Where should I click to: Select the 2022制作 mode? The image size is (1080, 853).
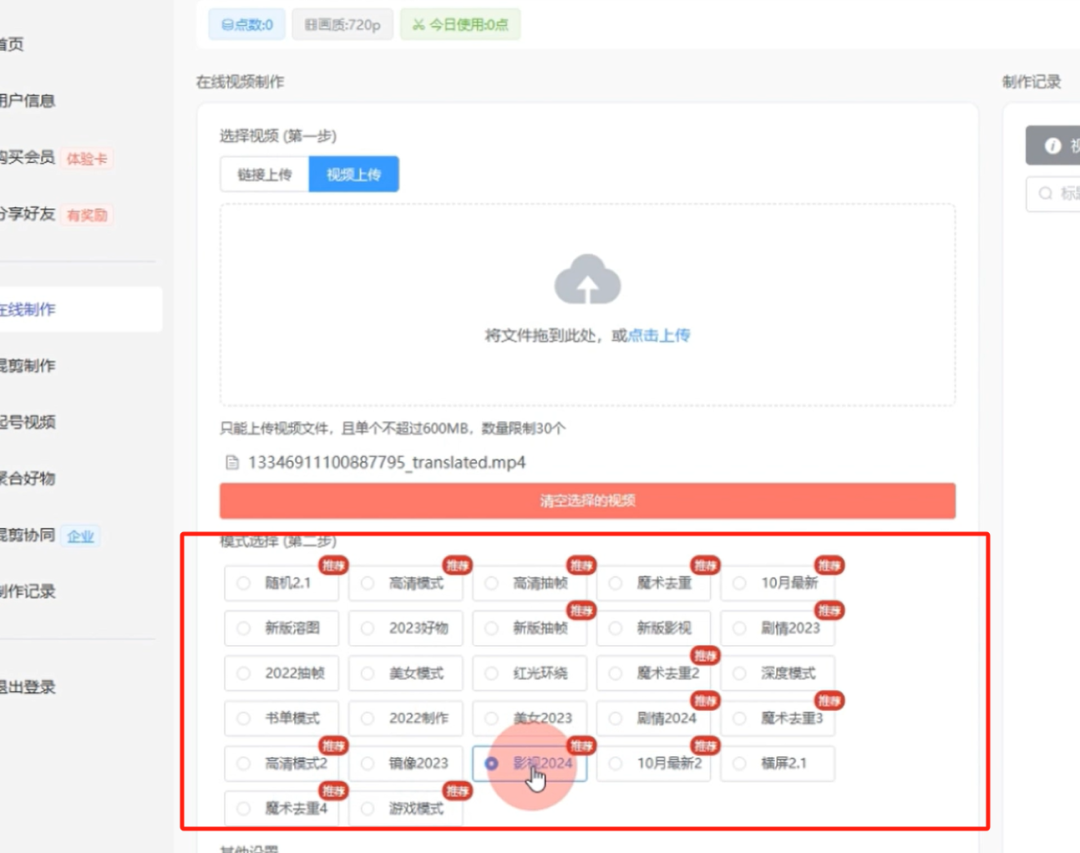click(x=406, y=718)
